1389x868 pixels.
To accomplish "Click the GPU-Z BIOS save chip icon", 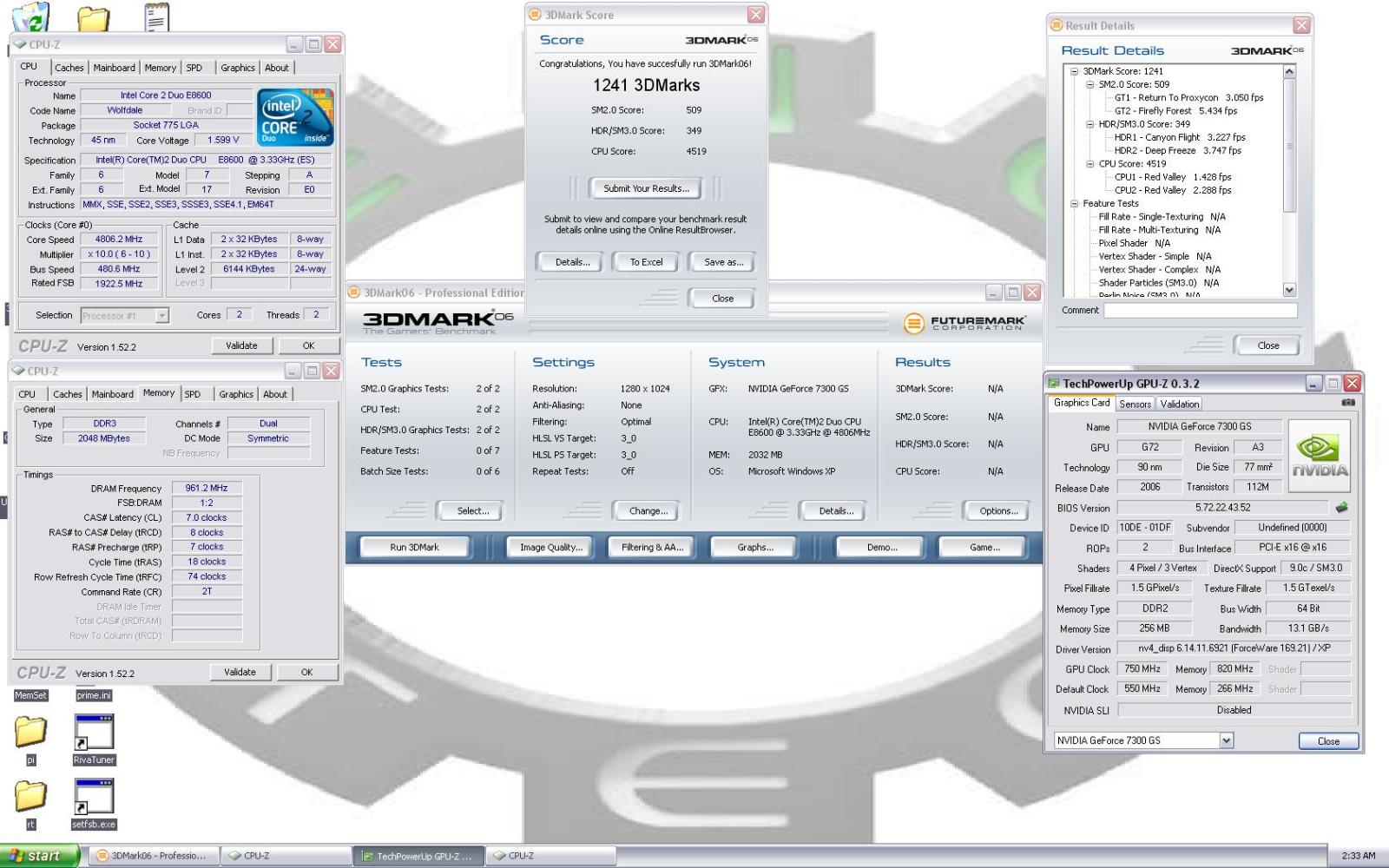I will tap(1342, 507).
